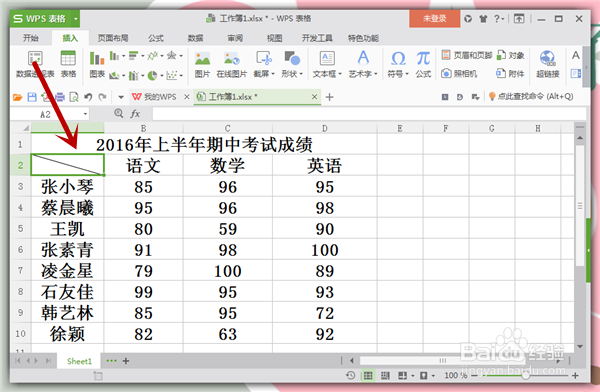Open the Name Box dropdown next to A2
Screen dimensions: 600x392
pos(85,114)
